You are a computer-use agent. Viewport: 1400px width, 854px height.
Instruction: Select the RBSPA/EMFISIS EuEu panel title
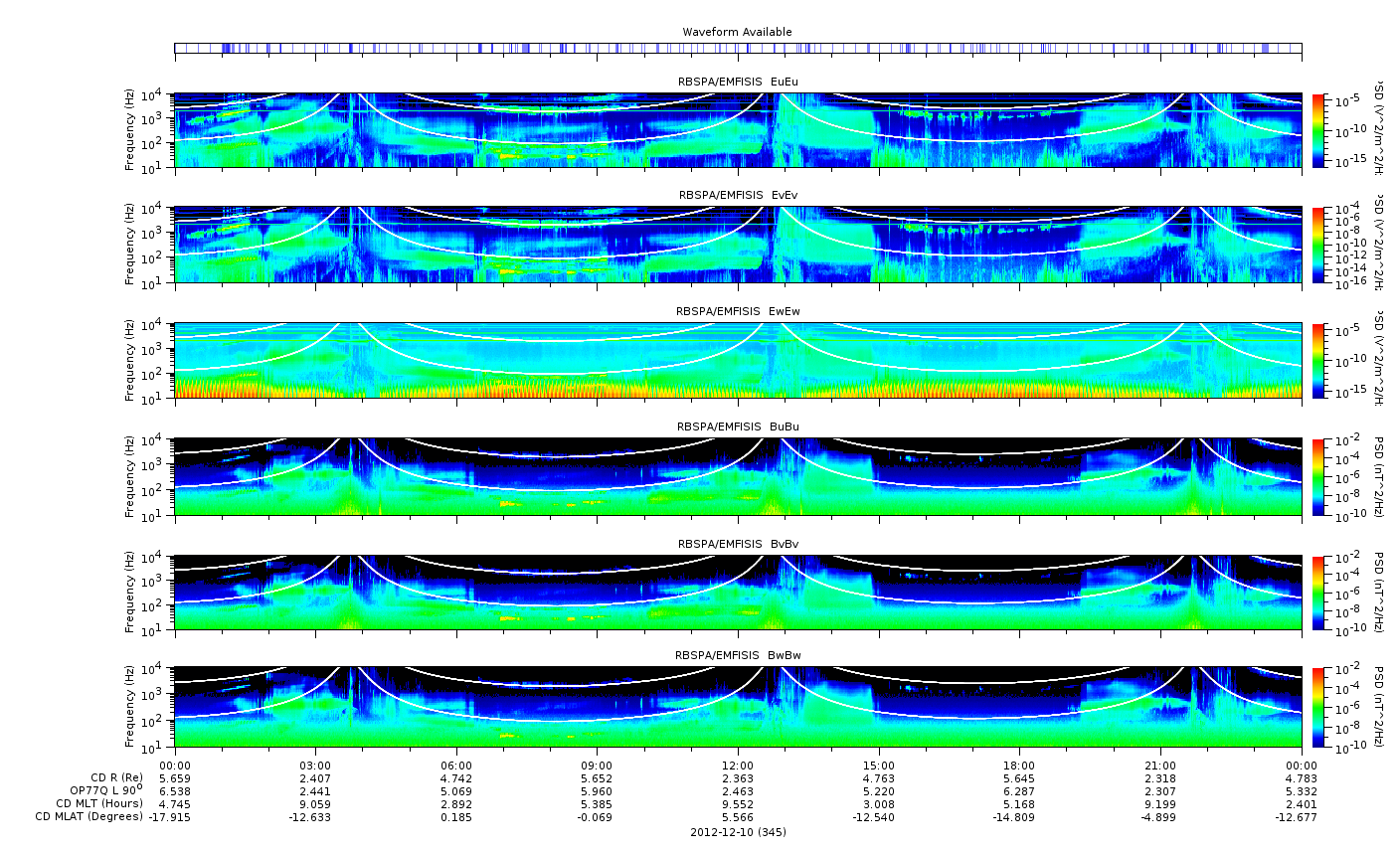tap(738, 81)
